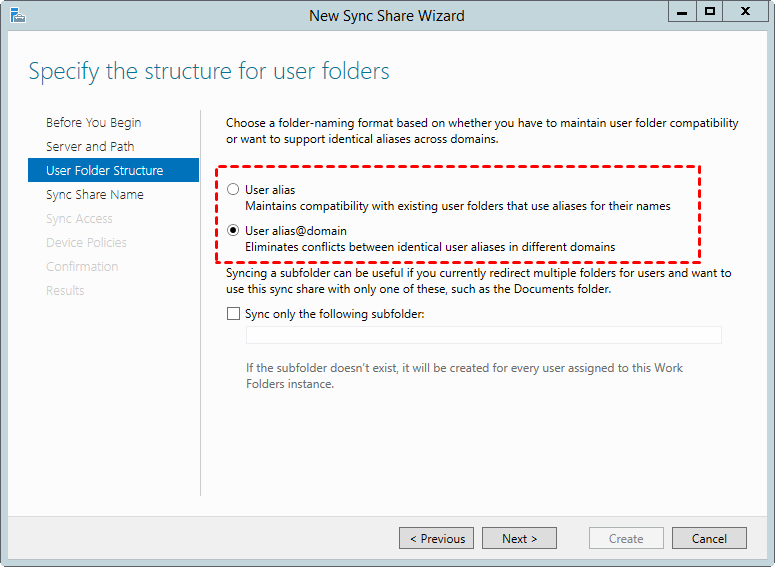Click the Confirmation step
This screenshot has width=775, height=567.
click(x=82, y=267)
